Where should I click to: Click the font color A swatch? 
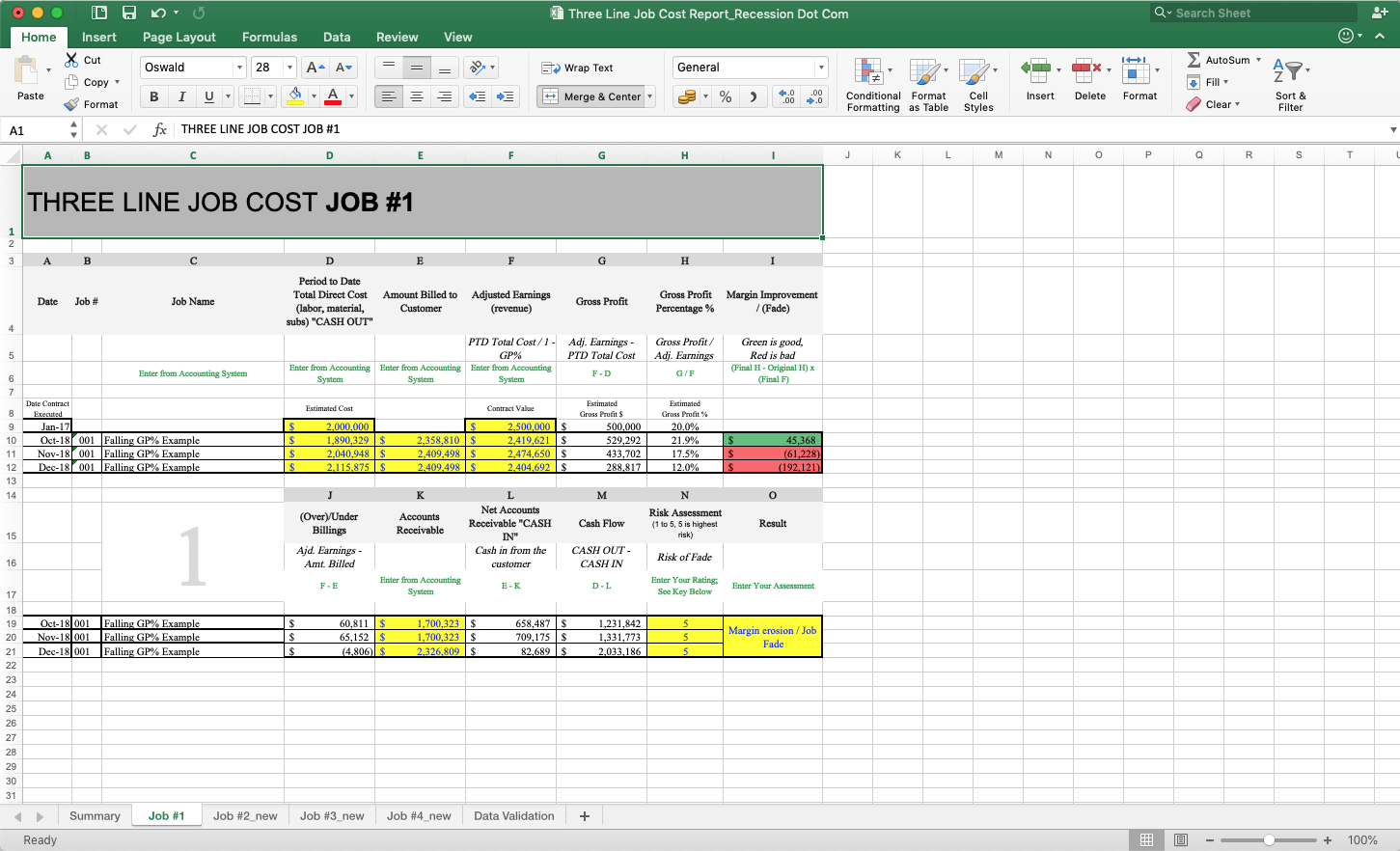point(333,96)
